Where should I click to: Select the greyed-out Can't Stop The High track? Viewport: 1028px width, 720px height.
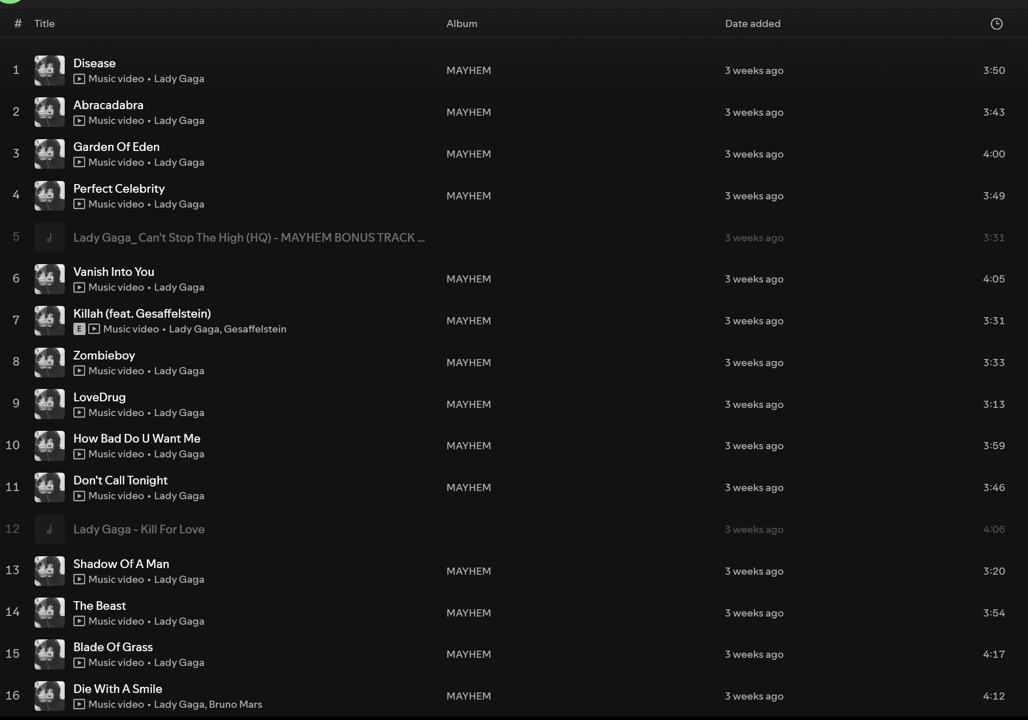(x=249, y=237)
